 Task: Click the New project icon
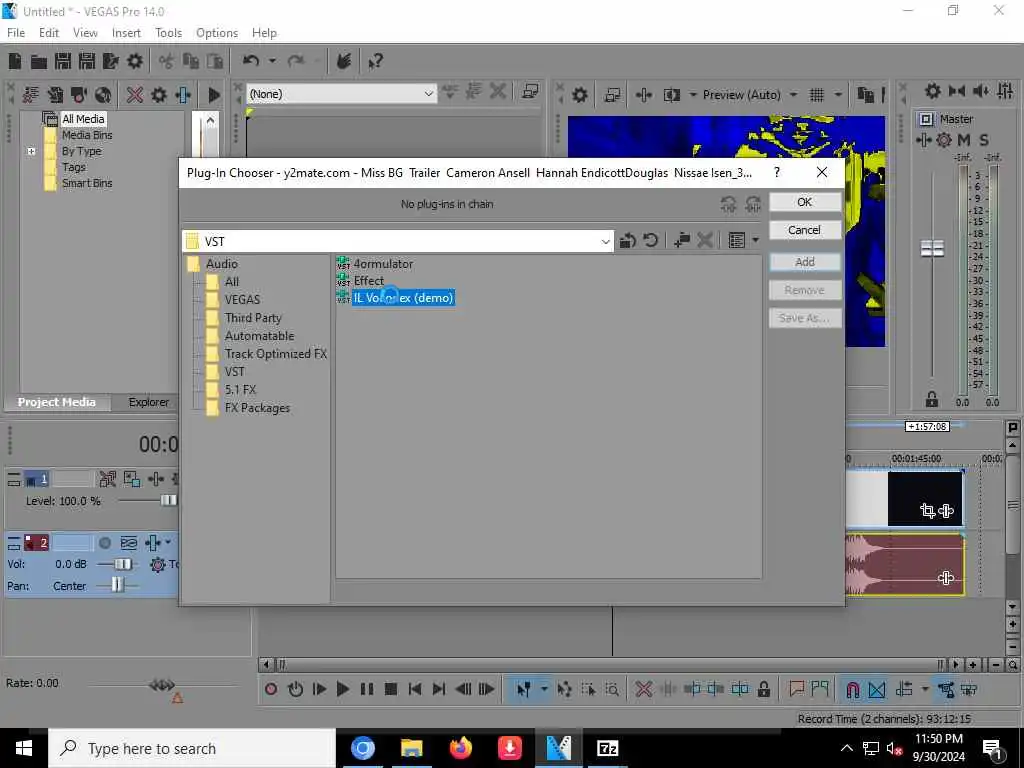pos(14,61)
